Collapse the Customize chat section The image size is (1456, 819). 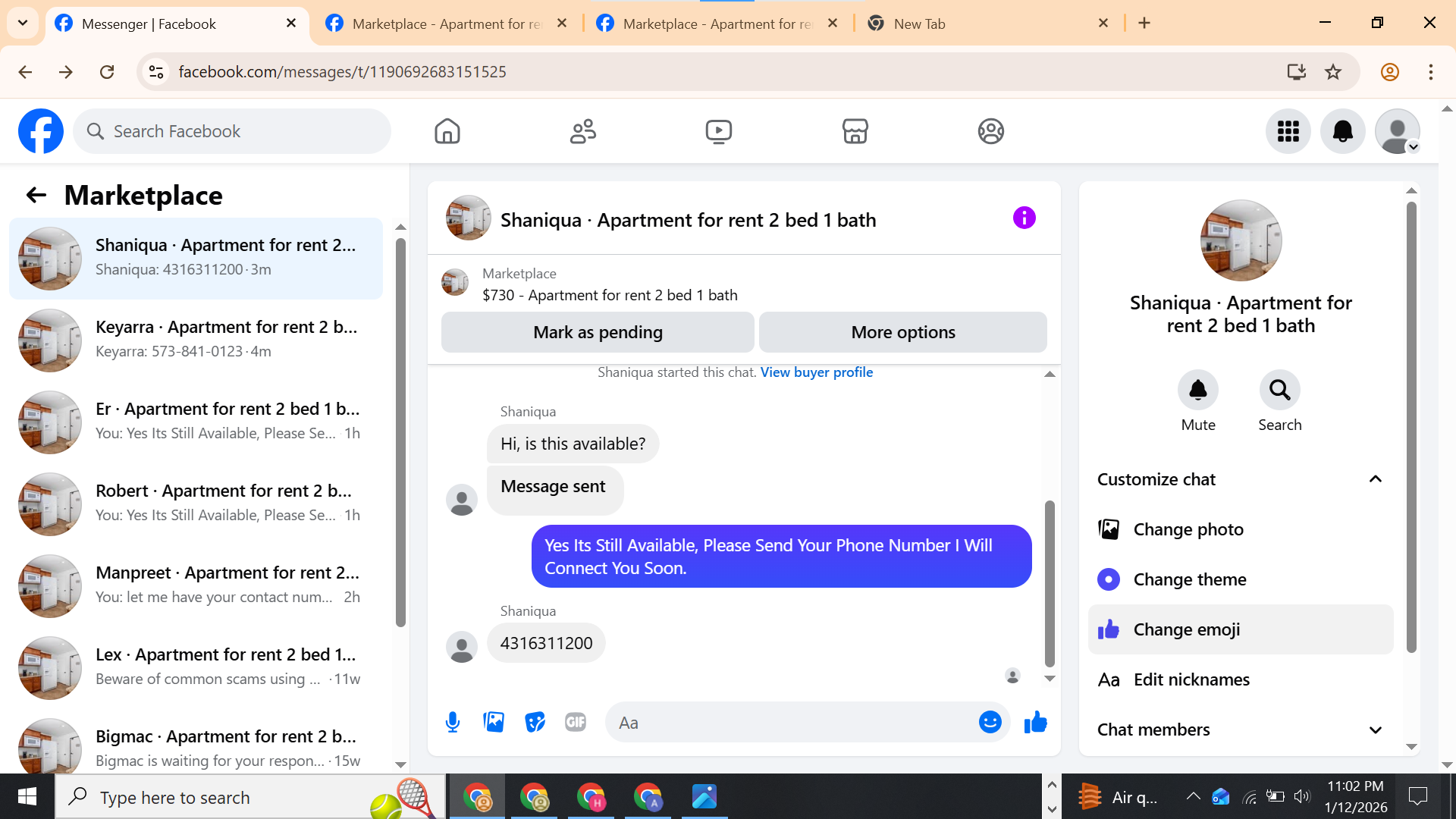1375,479
